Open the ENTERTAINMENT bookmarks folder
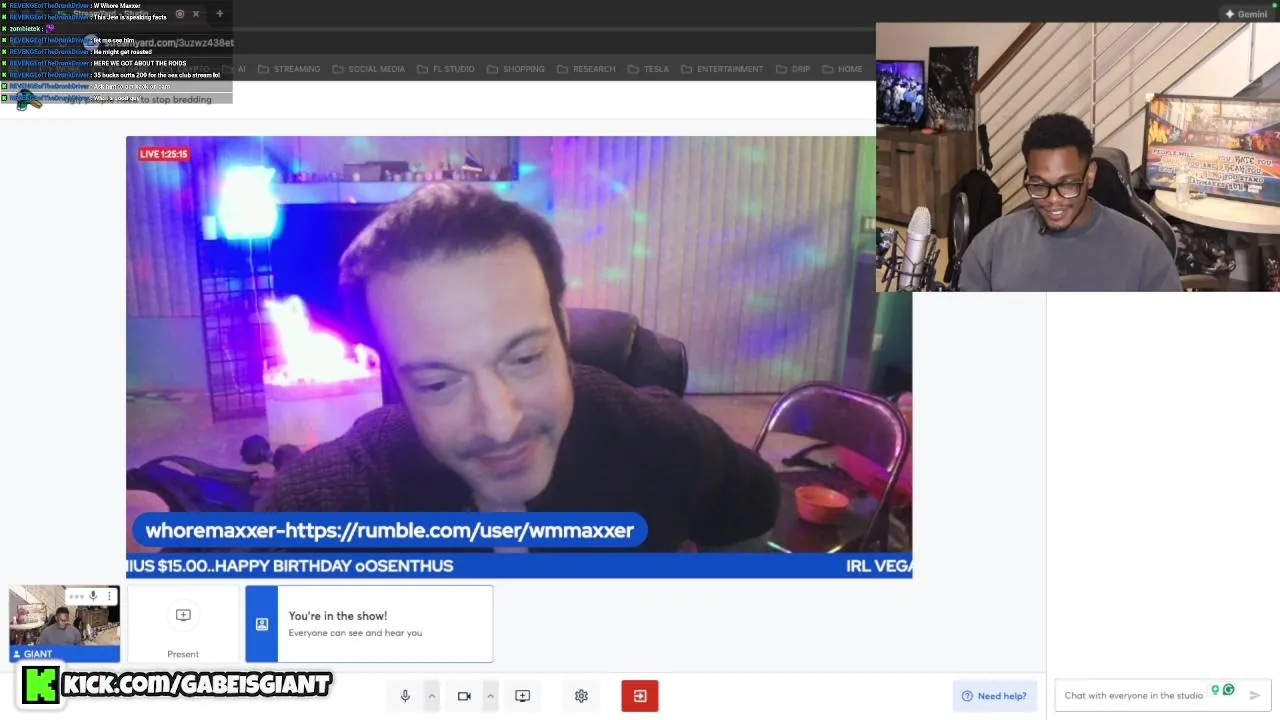 pos(722,69)
